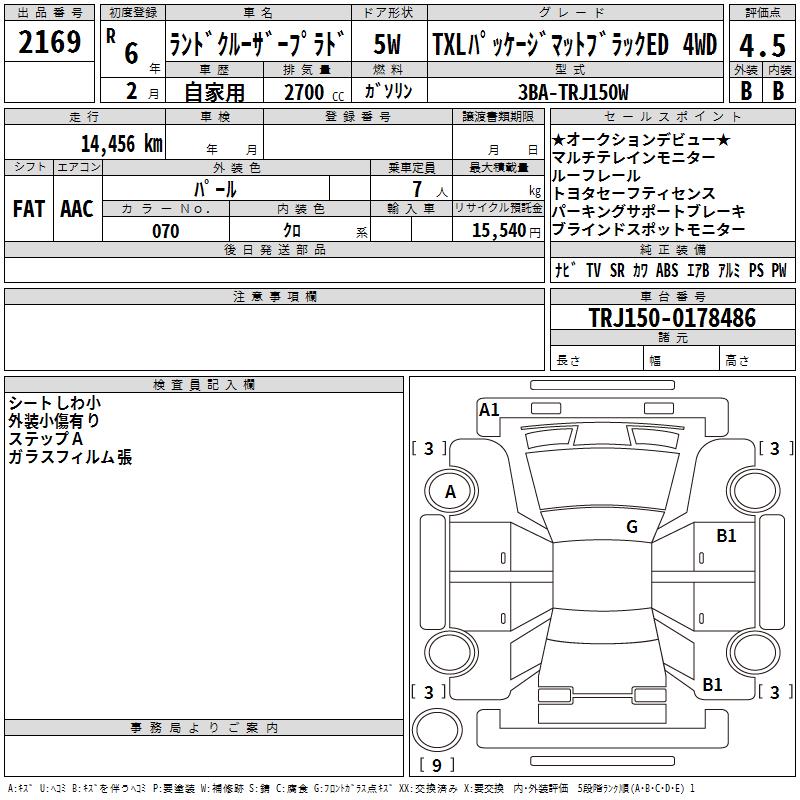Click the トヨタセーフティセンス sales point
This screenshot has height=800, width=800.
[634, 193]
